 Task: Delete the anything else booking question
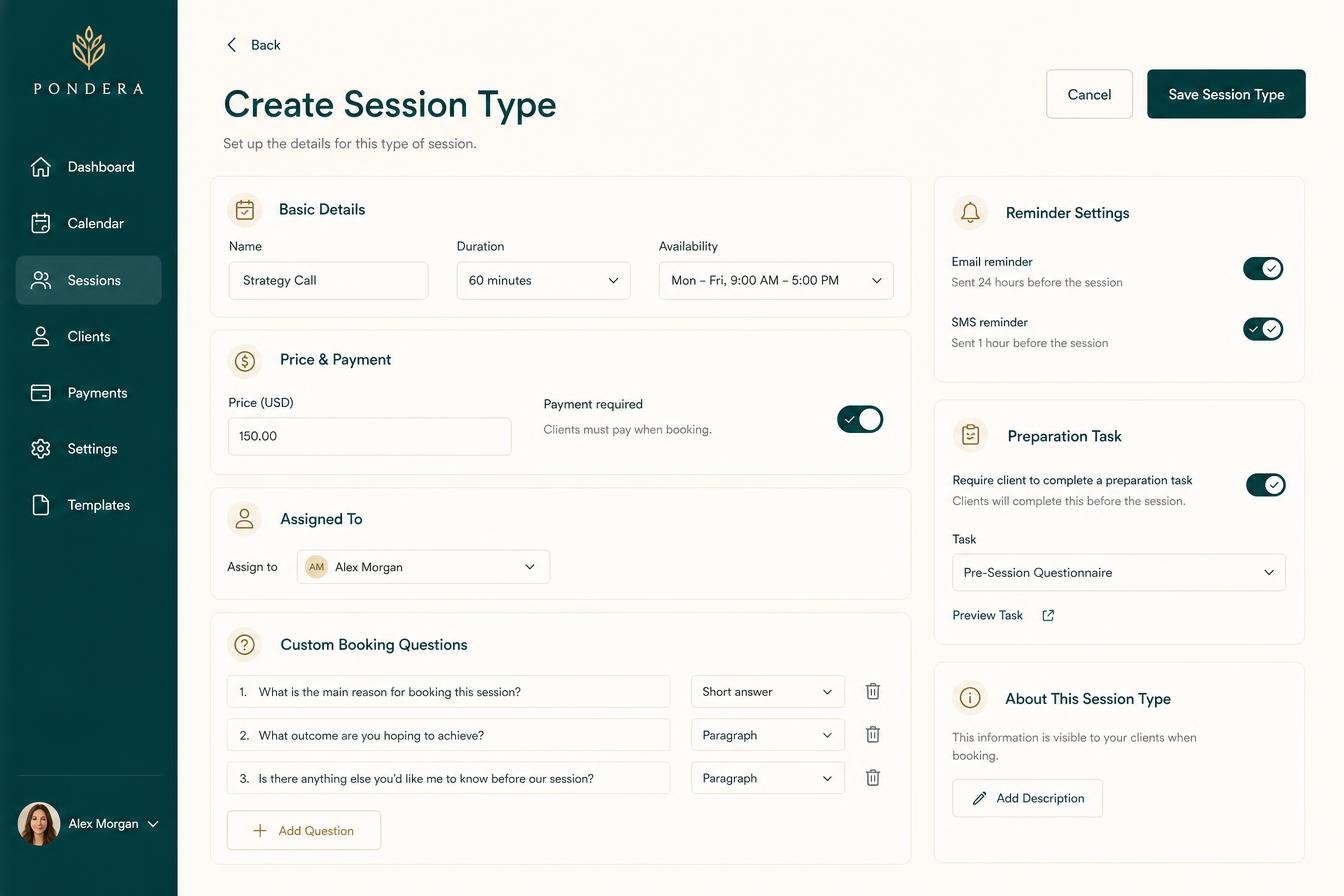click(x=873, y=778)
